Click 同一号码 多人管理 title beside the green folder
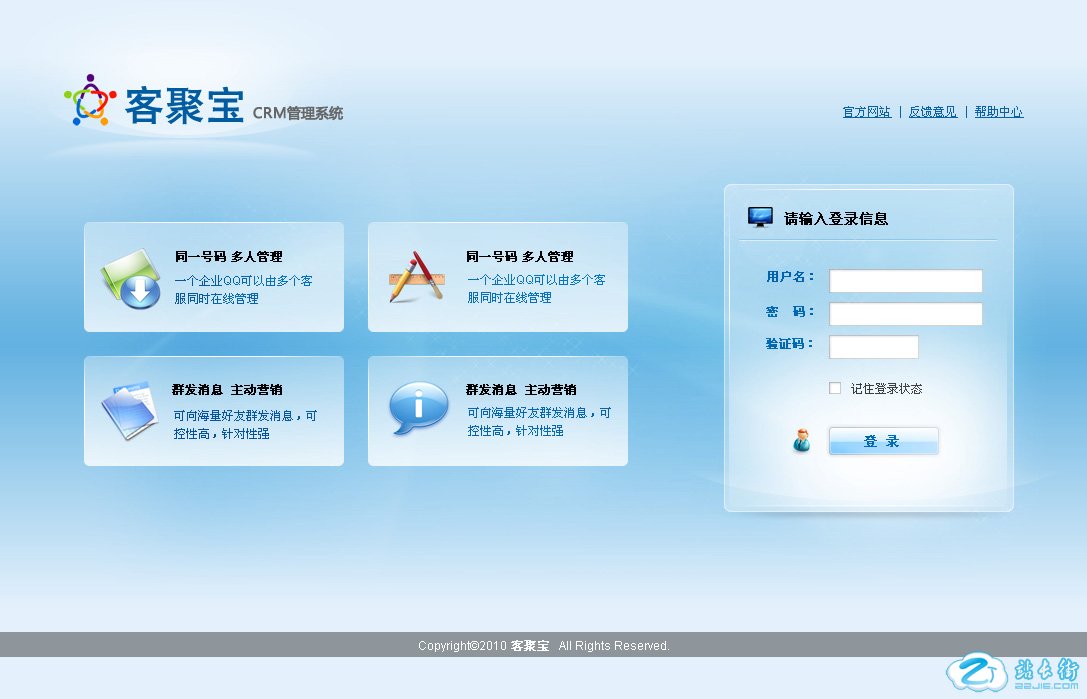This screenshot has width=1087, height=699. [228, 257]
